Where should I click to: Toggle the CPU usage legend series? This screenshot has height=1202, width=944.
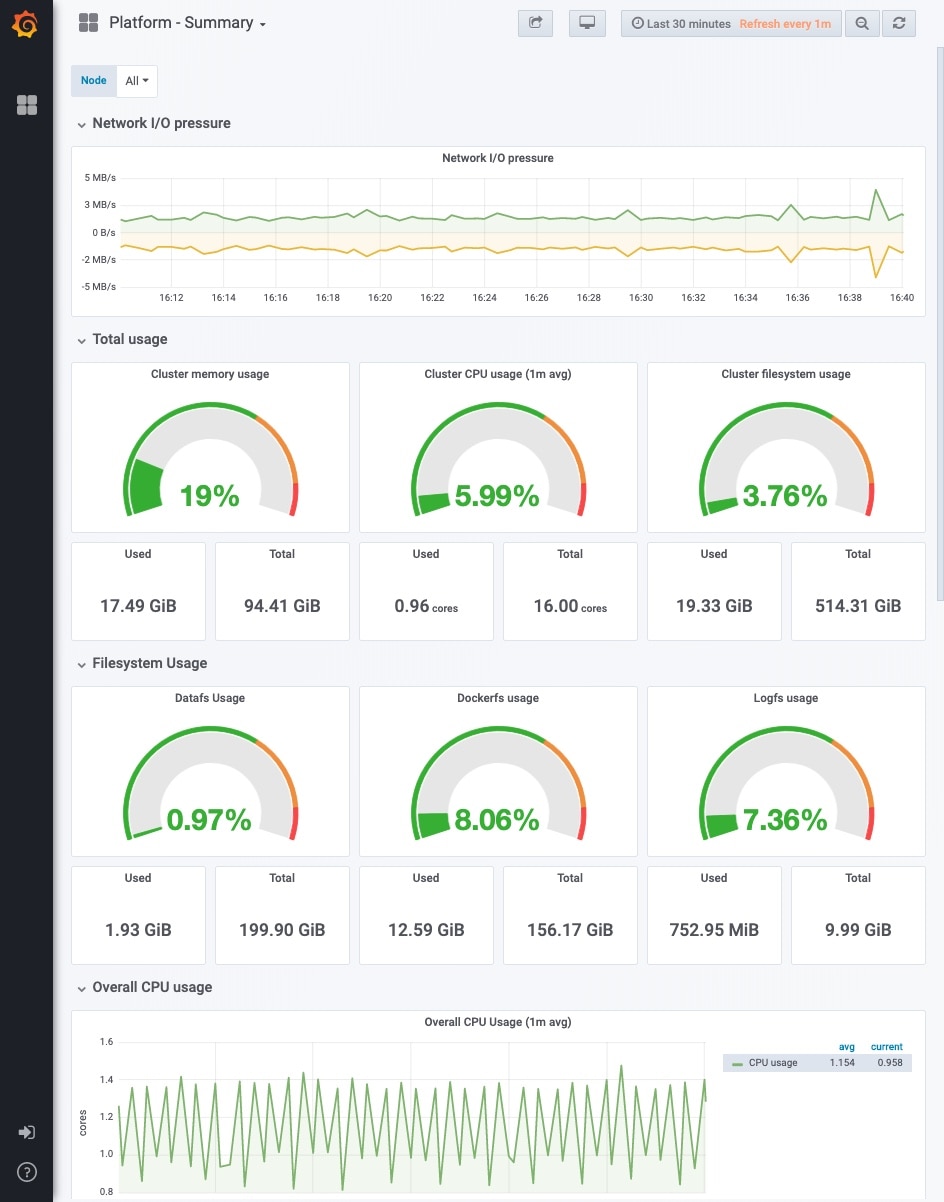773,1062
